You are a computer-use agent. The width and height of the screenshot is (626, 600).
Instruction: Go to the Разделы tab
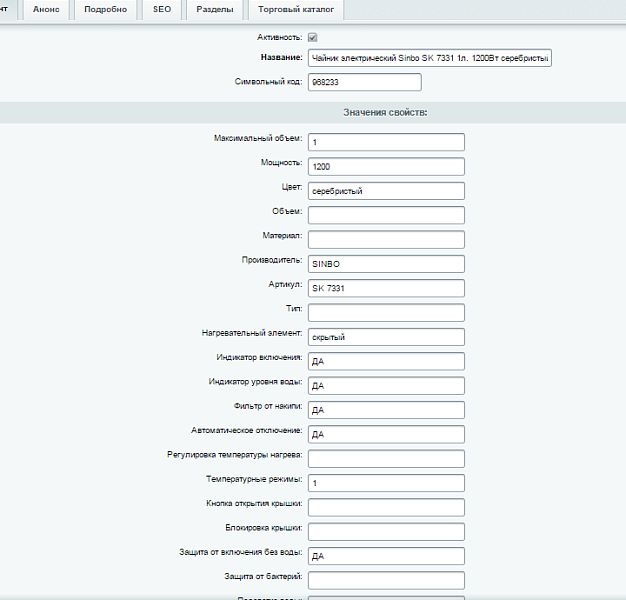(214, 10)
